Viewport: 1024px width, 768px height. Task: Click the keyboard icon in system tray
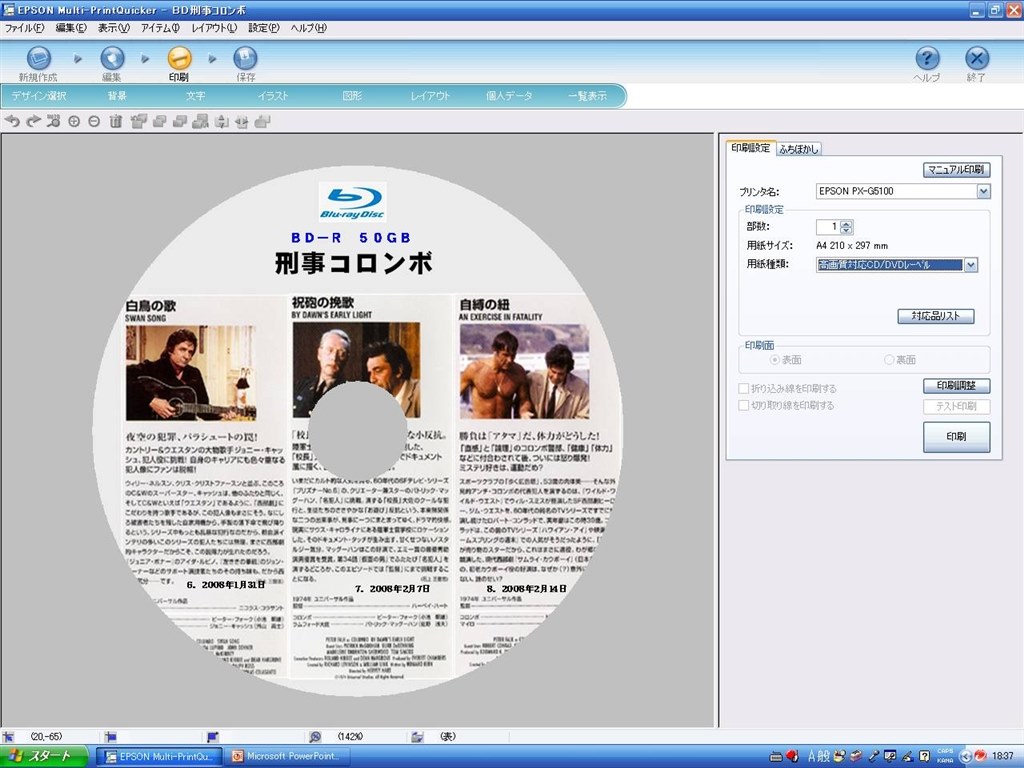(776, 756)
